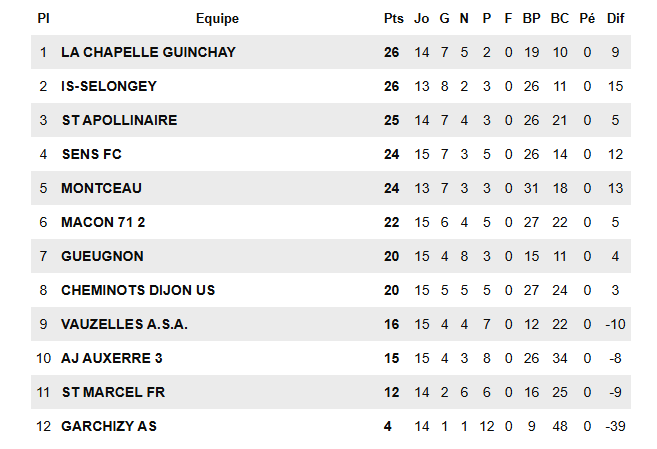Select VAUZELLES A.S.A. team name
Image resolution: width=657 pixels, height=449 pixels.
pos(124,324)
